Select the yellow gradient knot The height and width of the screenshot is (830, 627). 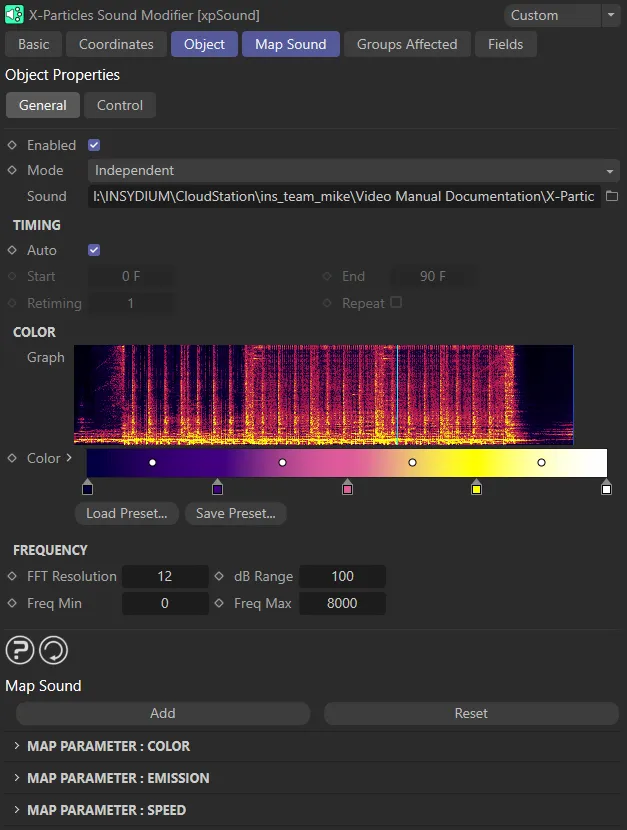[476, 487]
